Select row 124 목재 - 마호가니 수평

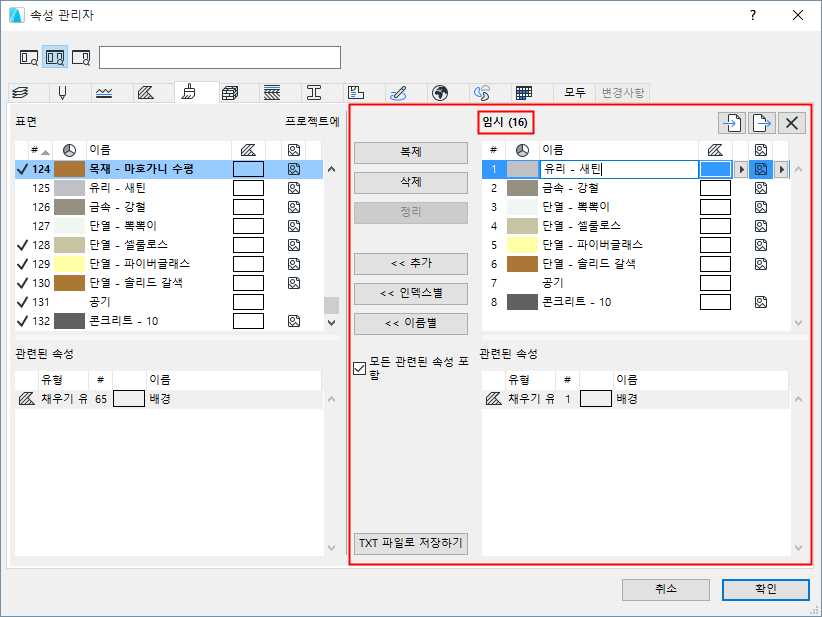(169, 169)
